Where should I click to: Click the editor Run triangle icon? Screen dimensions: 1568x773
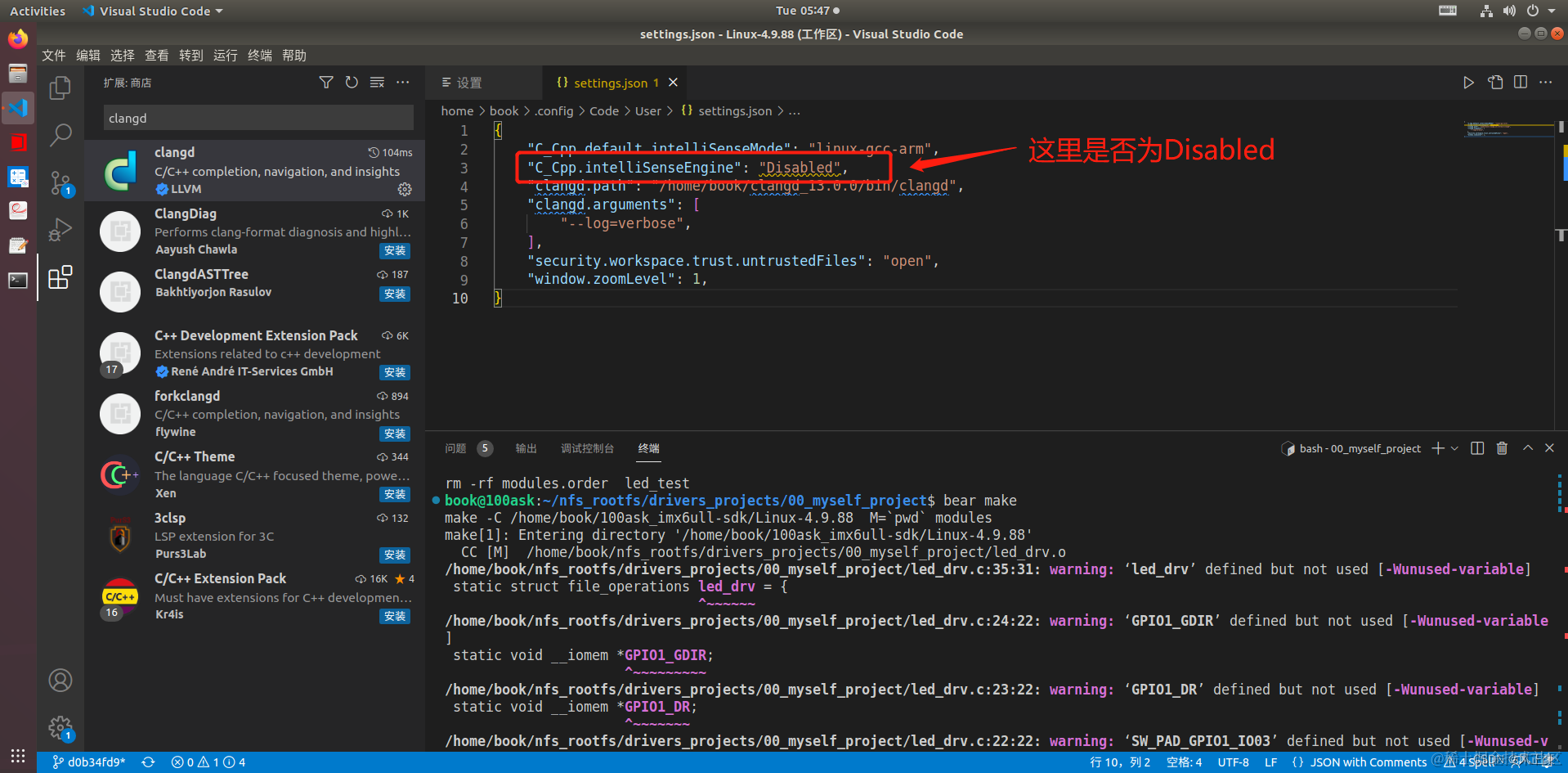pyautogui.click(x=1468, y=83)
